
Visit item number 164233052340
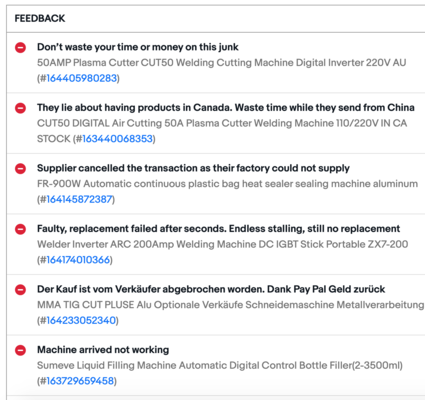pos(81,320)
